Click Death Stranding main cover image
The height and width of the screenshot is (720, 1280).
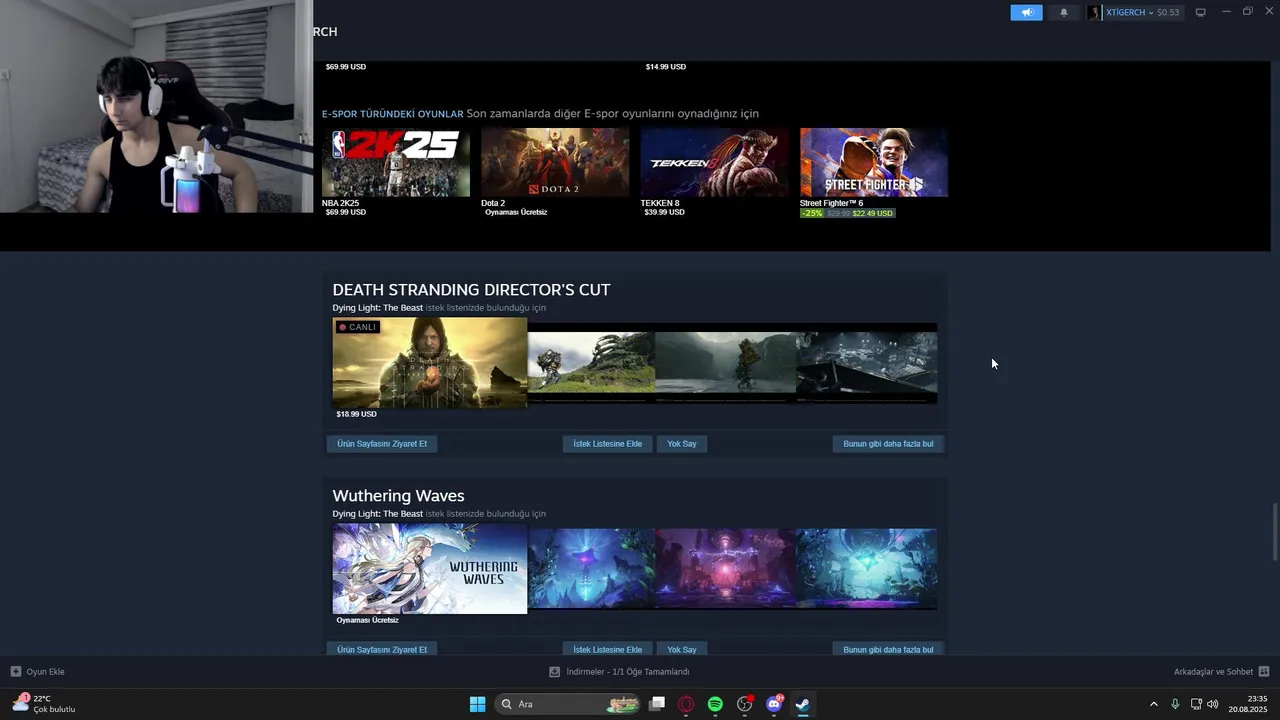tap(430, 362)
